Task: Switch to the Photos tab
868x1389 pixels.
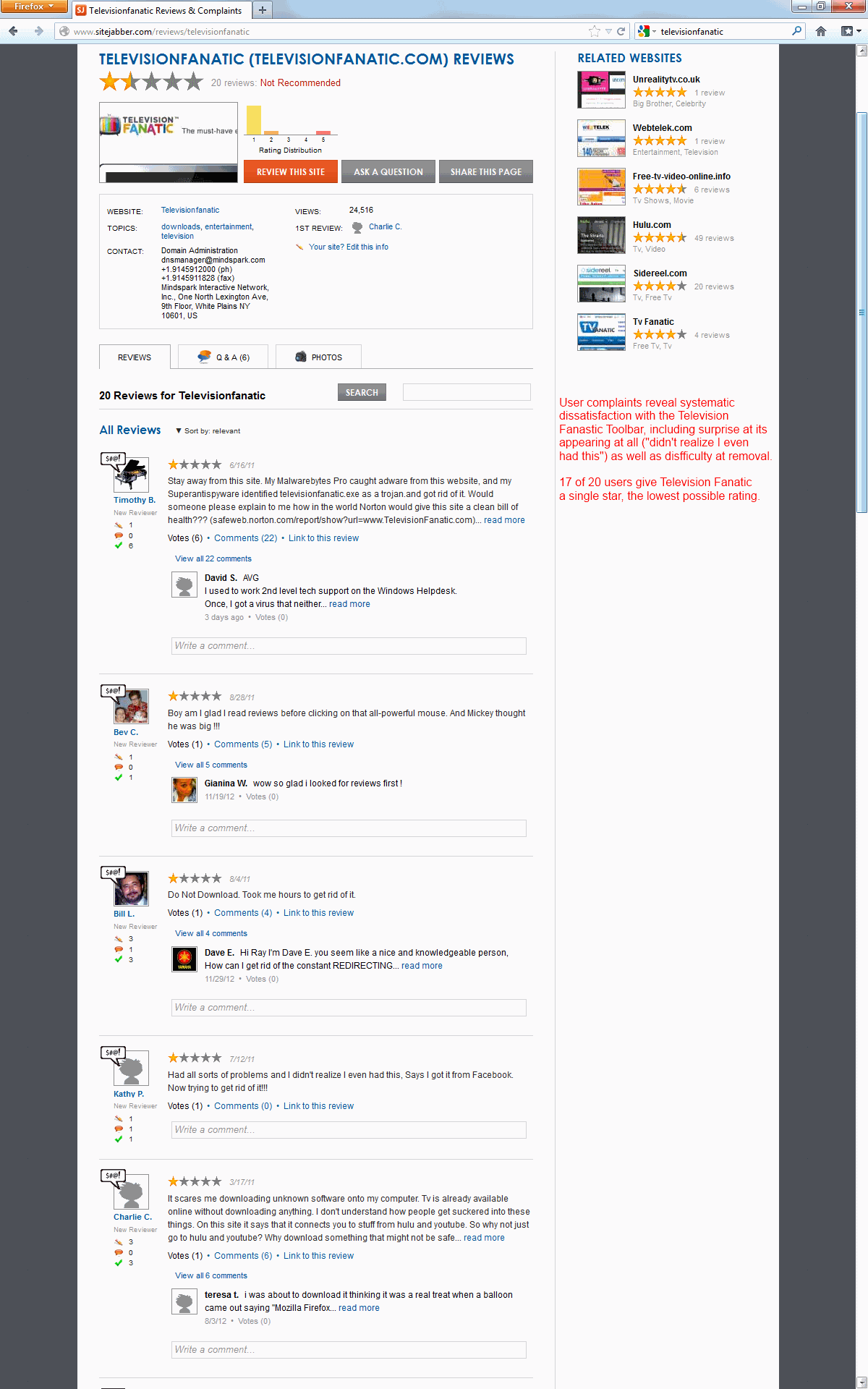Action: point(318,357)
